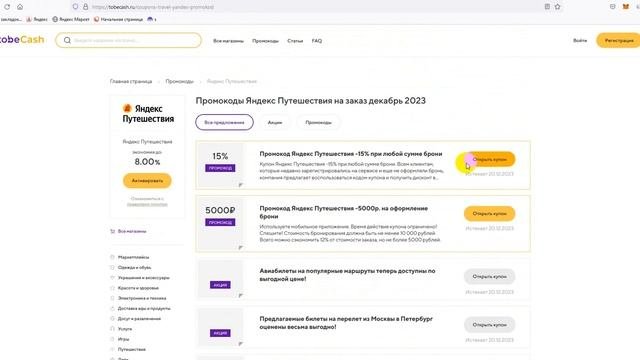This screenshot has height=360, width=640.
Task: Click the Доставка еды и продукты icon
Action: [x=112, y=308]
